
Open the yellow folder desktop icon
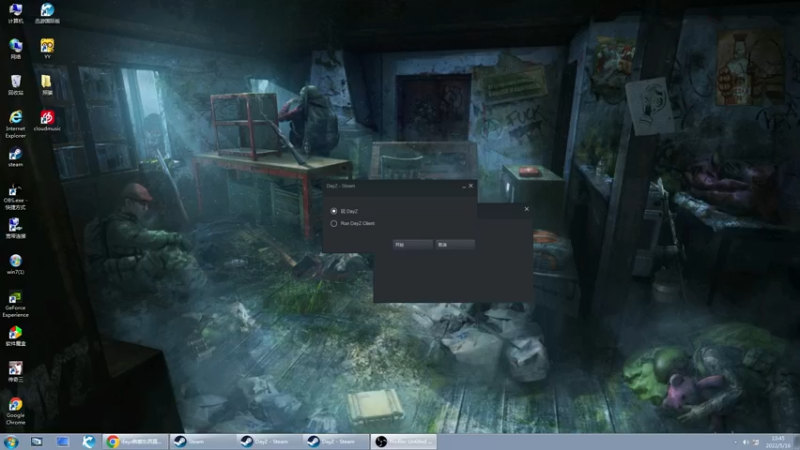point(47,85)
